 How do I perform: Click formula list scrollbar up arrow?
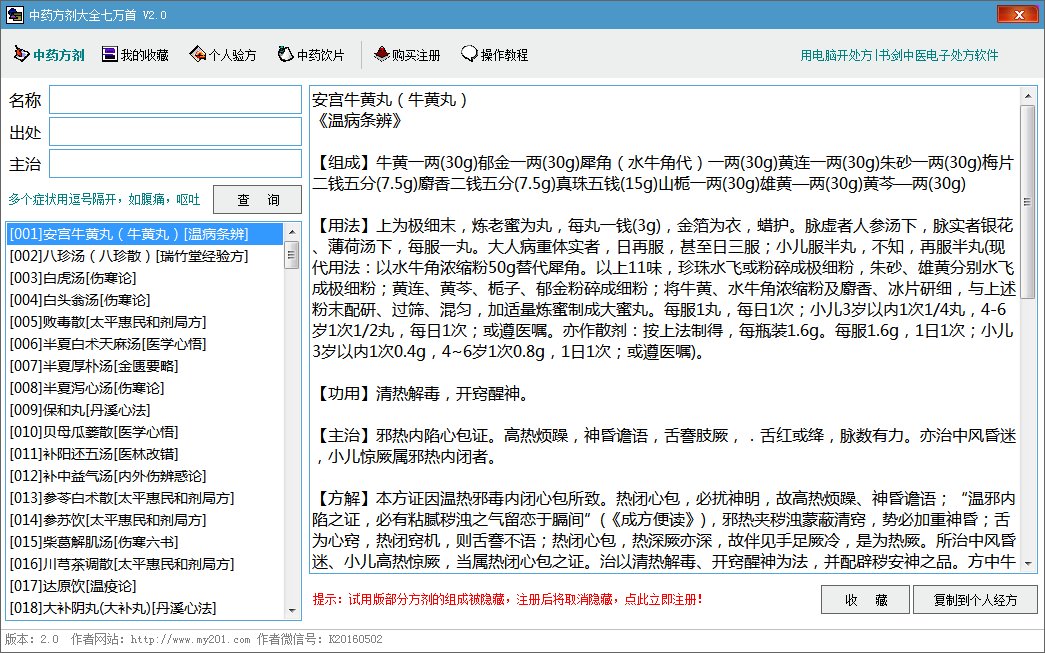tap(292, 232)
